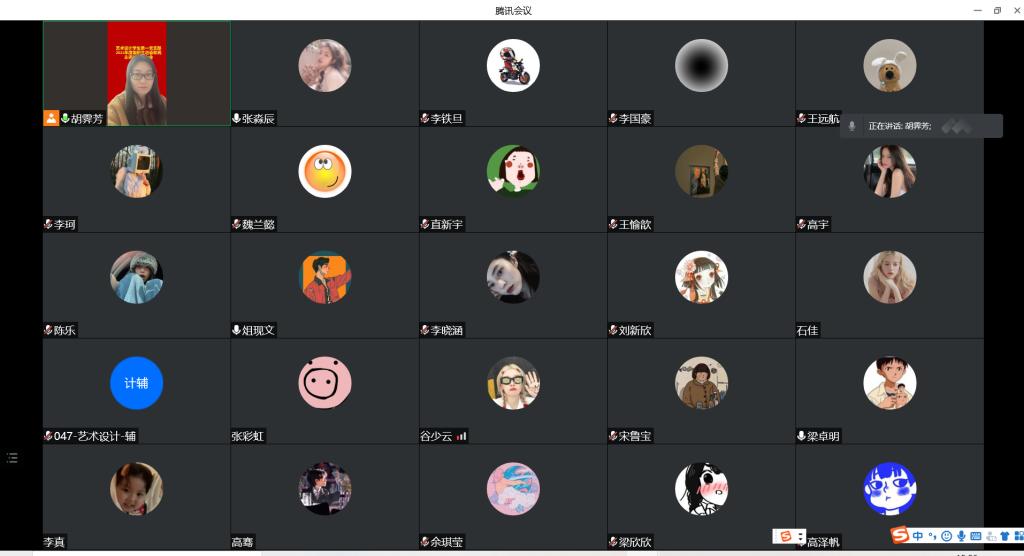Click the network signal icon beside 谷少云
Screen dimensions: 1024x556
[x=461, y=436]
